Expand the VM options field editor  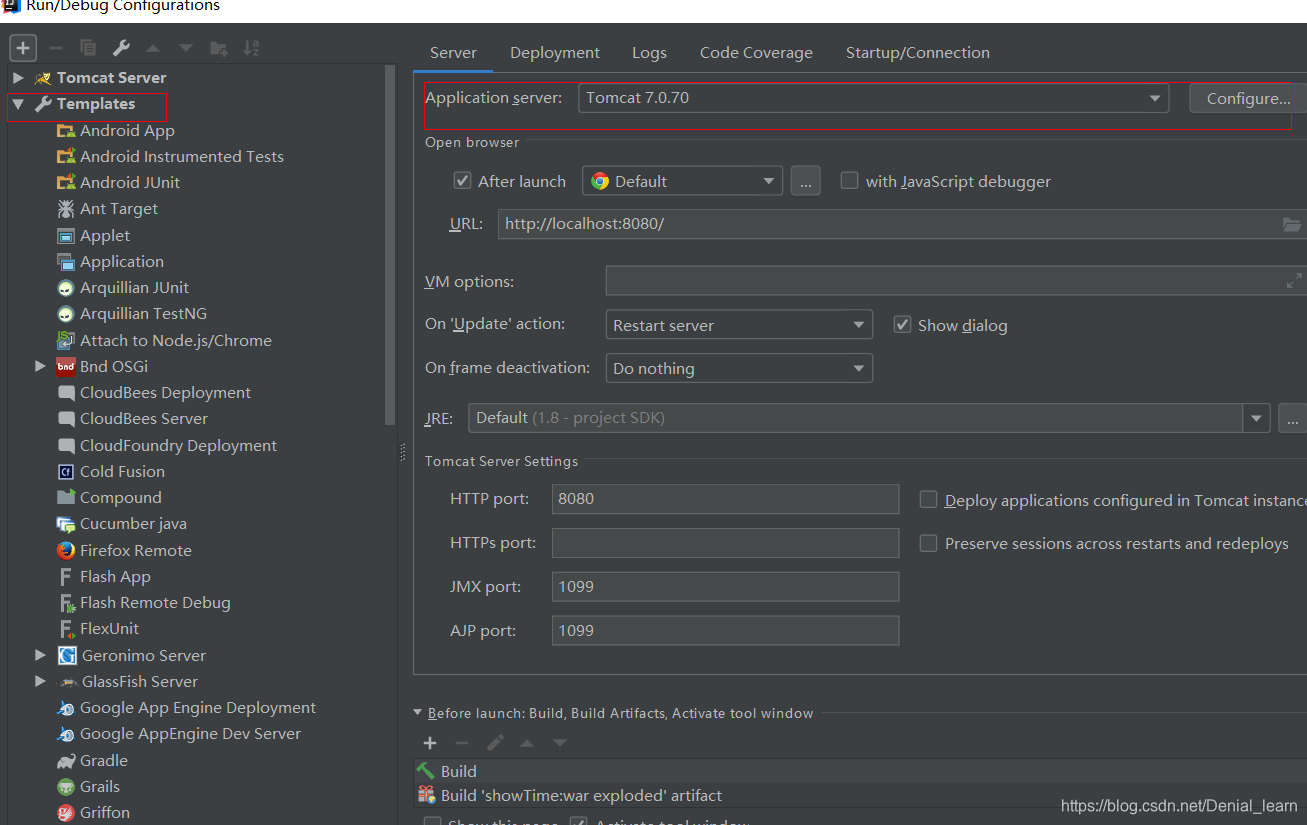1294,281
